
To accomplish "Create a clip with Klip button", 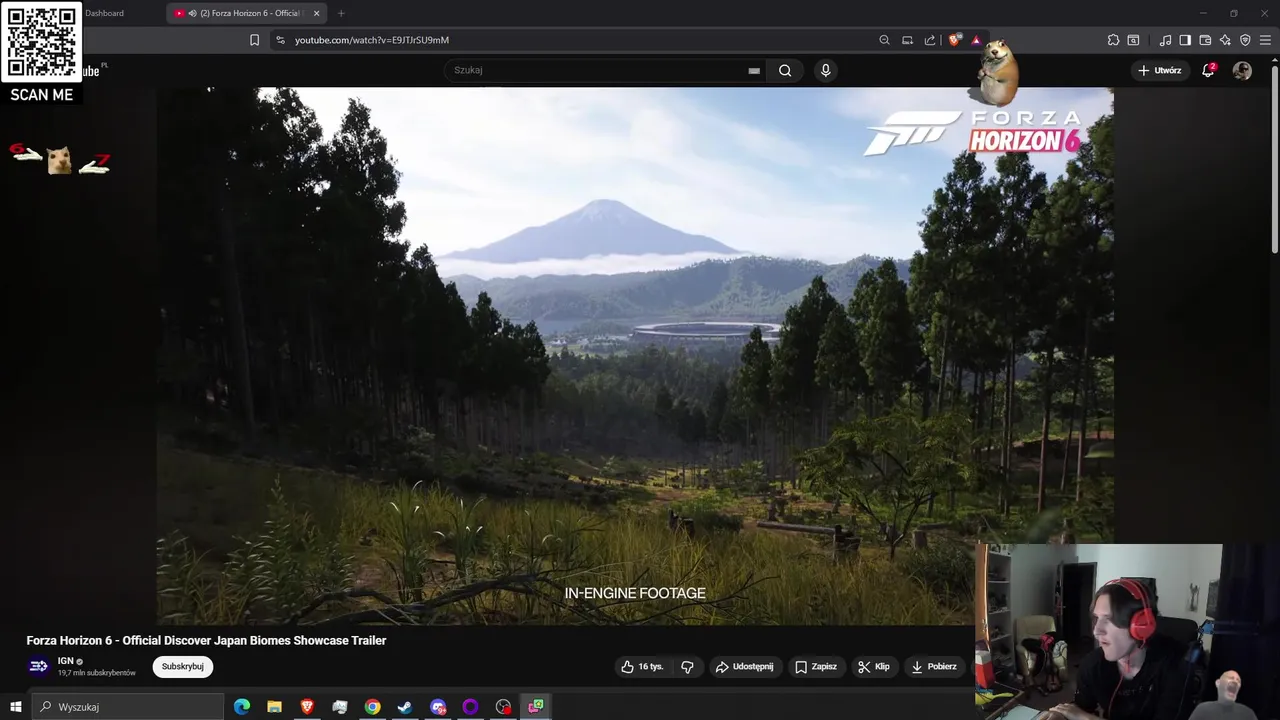I will (873, 666).
